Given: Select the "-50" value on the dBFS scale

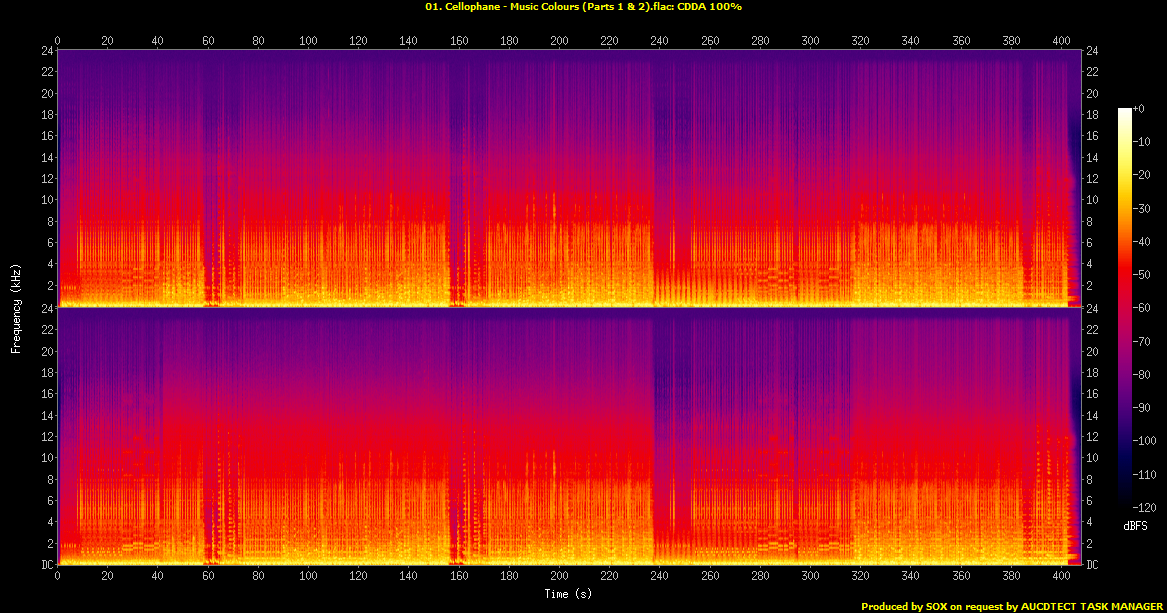Looking at the screenshot, I should click(1142, 275).
